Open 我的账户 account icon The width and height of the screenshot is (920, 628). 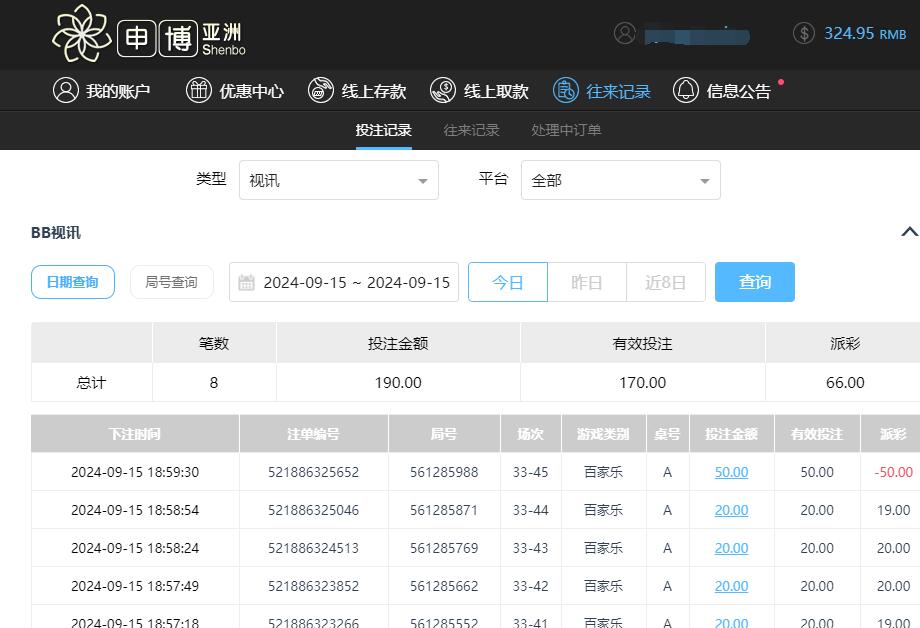65,90
